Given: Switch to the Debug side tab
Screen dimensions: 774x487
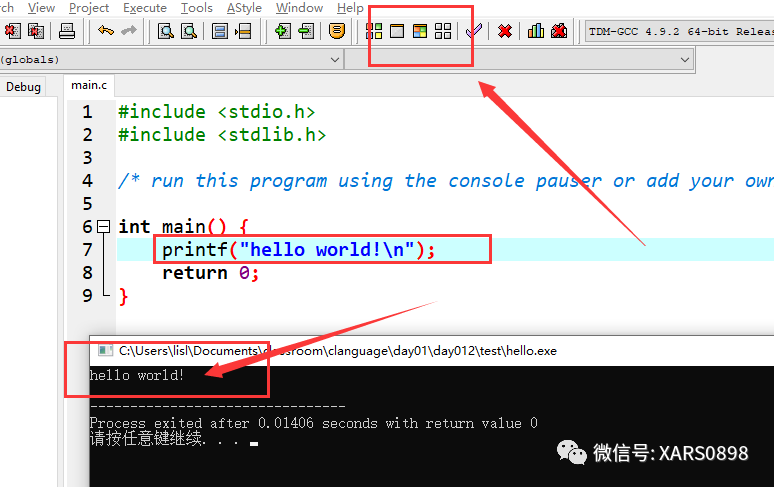Looking at the screenshot, I should (23, 87).
